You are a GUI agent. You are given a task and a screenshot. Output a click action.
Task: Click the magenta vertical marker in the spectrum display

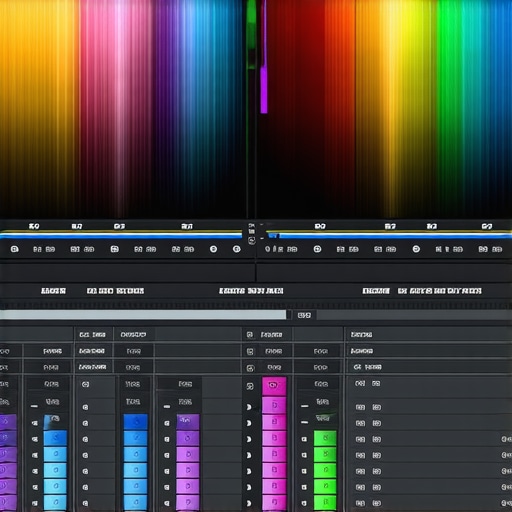click(264, 90)
